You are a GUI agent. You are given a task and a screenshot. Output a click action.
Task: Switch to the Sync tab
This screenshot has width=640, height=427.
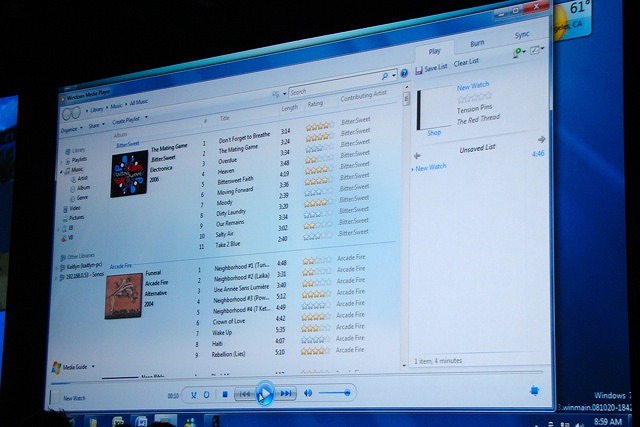click(522, 35)
